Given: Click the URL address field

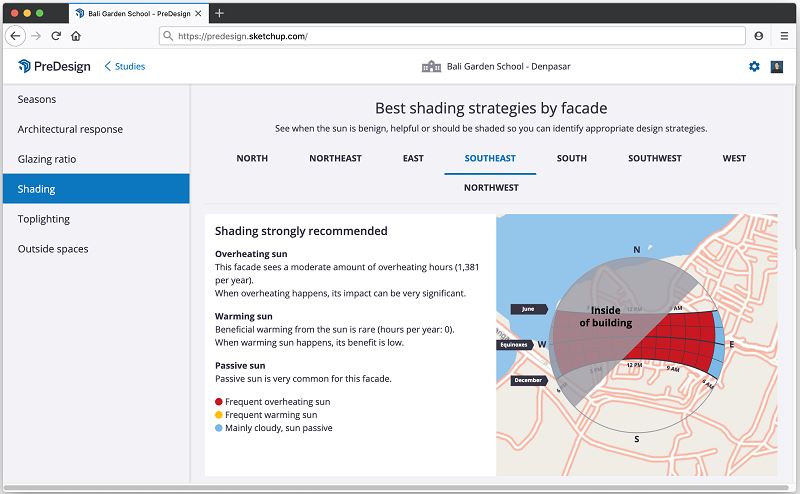Looking at the screenshot, I should click(452, 36).
